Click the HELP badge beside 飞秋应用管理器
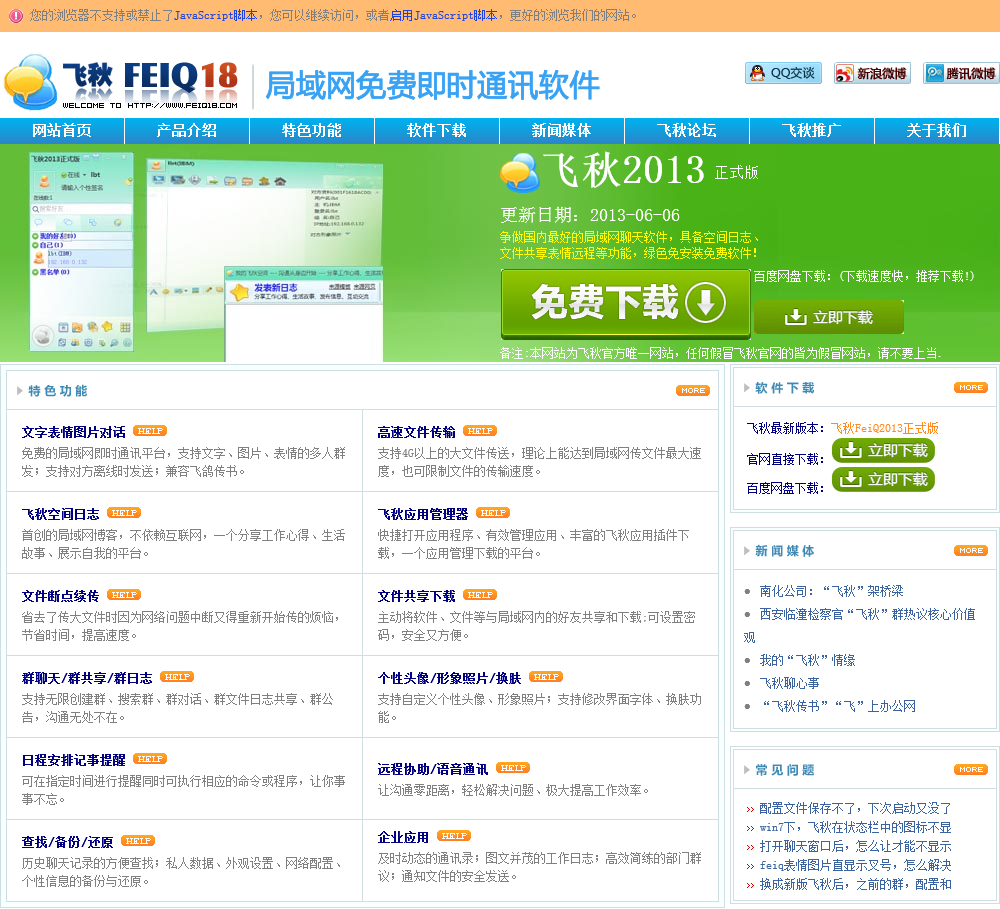This screenshot has width=1000, height=909. coord(493,513)
